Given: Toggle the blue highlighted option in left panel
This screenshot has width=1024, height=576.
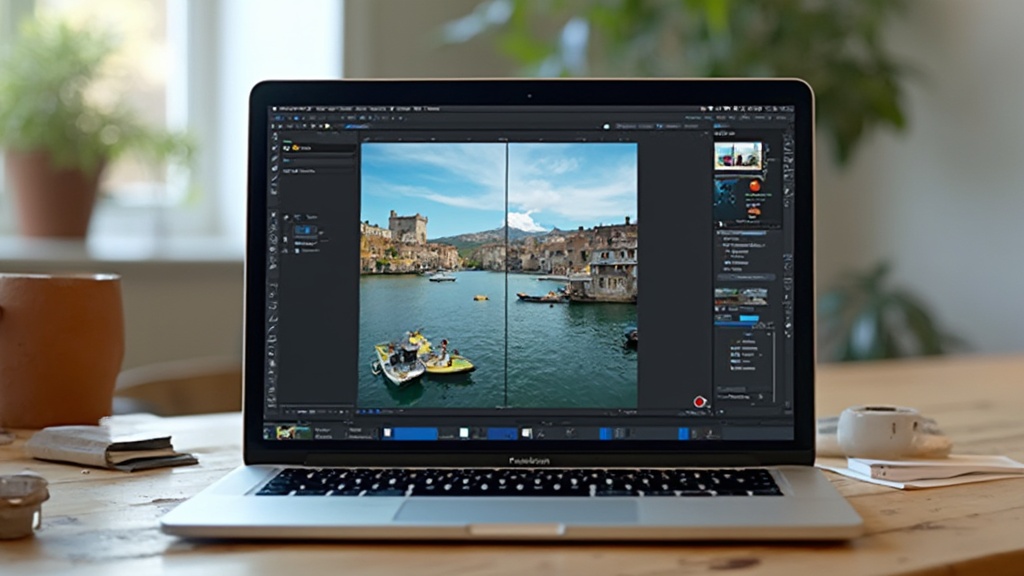Looking at the screenshot, I should click(x=305, y=230).
